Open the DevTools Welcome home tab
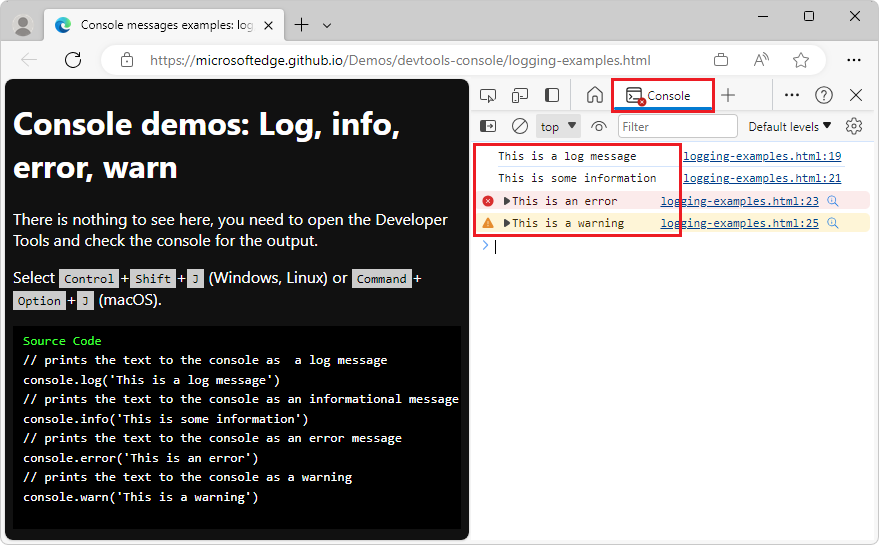879x545 pixels. [595, 95]
